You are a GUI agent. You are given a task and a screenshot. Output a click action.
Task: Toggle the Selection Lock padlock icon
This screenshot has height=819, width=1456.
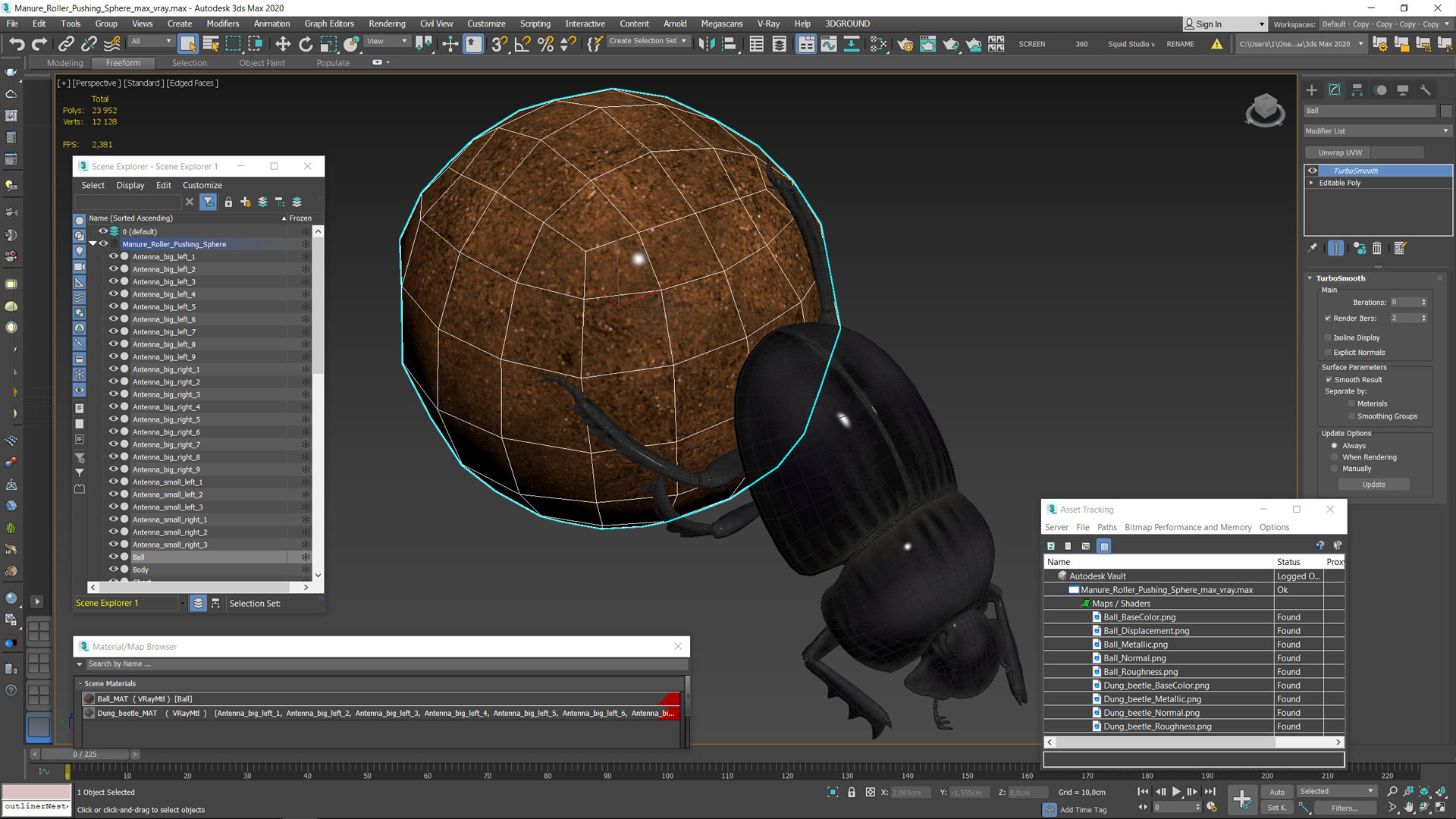pos(852,792)
